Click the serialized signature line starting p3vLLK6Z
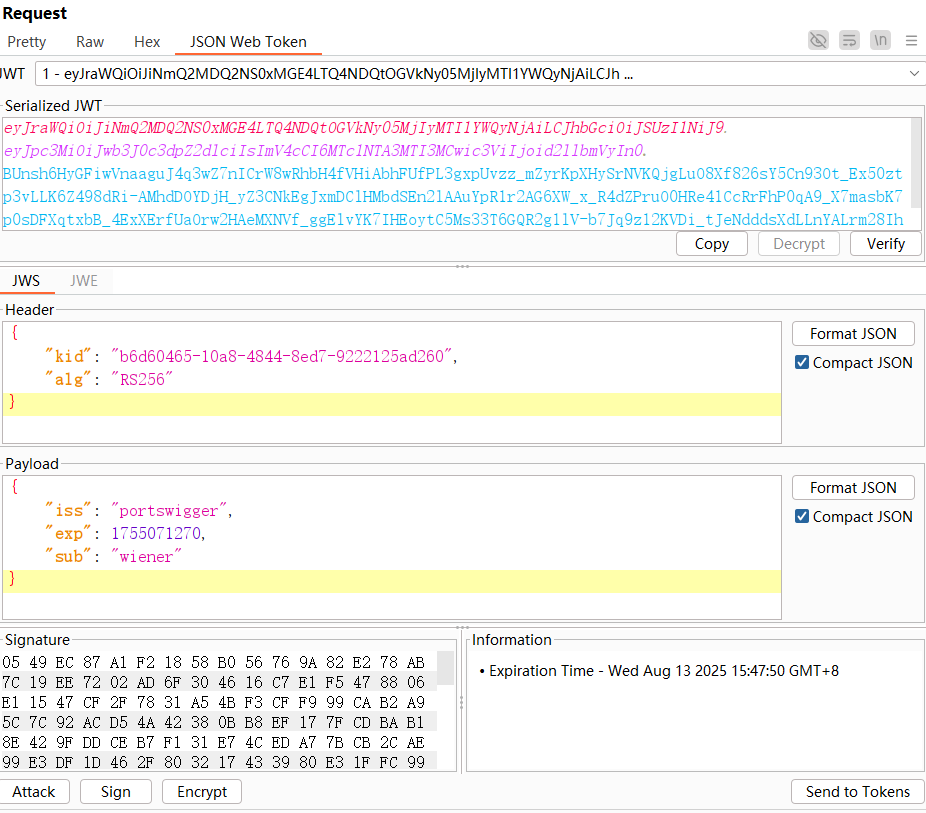Image resolution: width=926 pixels, height=813 pixels. pyautogui.click(x=452, y=197)
